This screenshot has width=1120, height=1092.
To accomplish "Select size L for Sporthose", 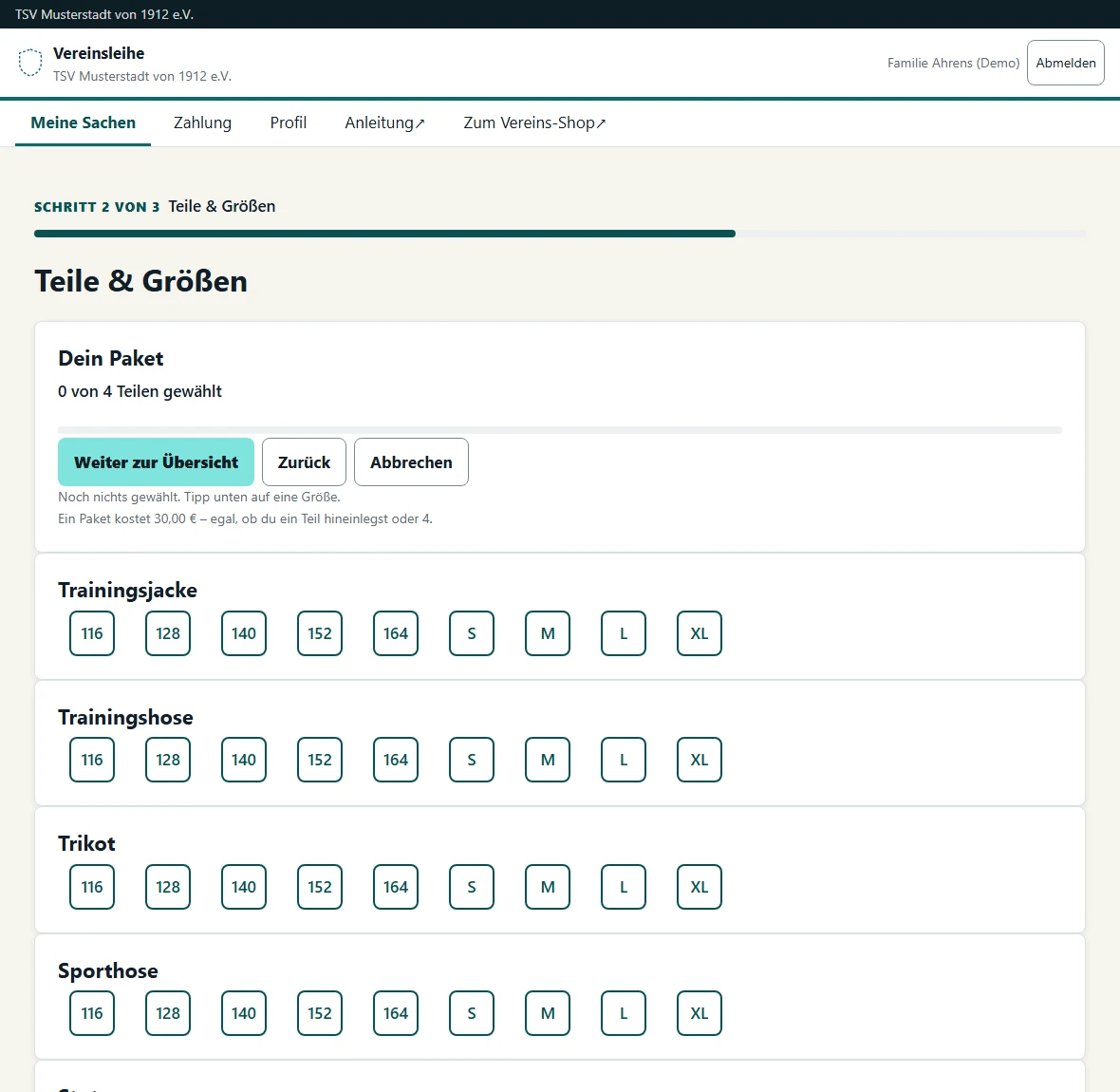I will (624, 1013).
